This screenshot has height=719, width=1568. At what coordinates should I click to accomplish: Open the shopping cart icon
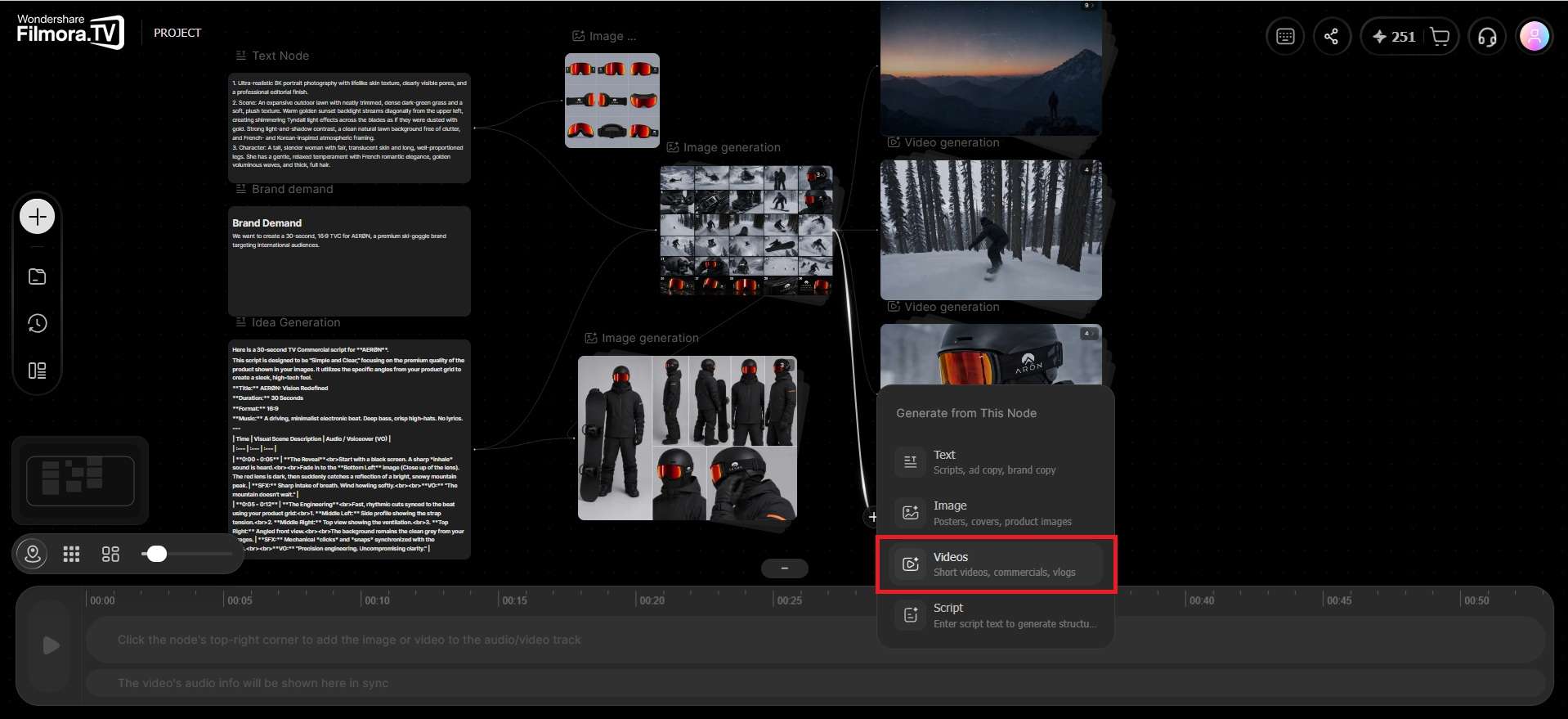1440,37
